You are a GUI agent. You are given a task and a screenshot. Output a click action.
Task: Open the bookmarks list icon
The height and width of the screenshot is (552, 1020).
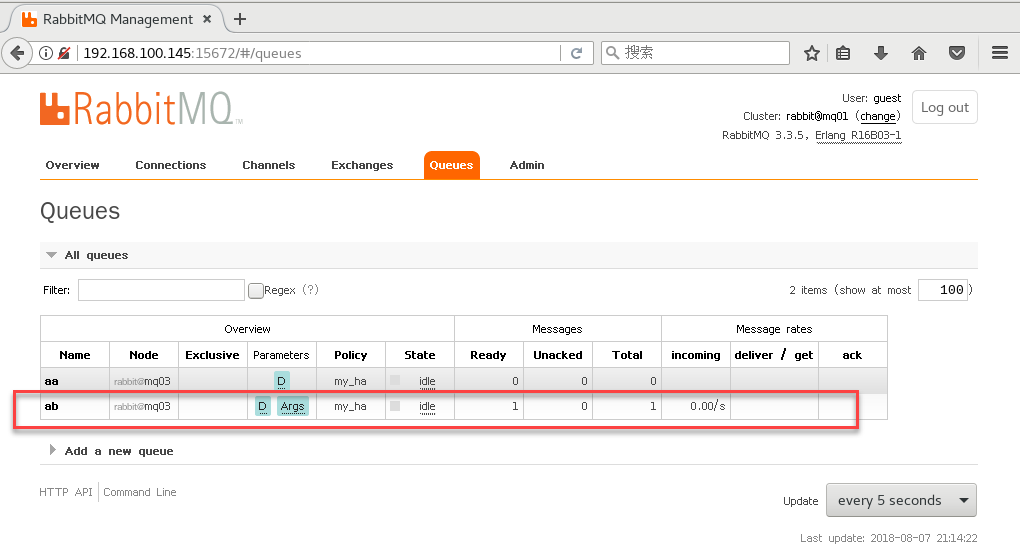[x=843, y=53]
